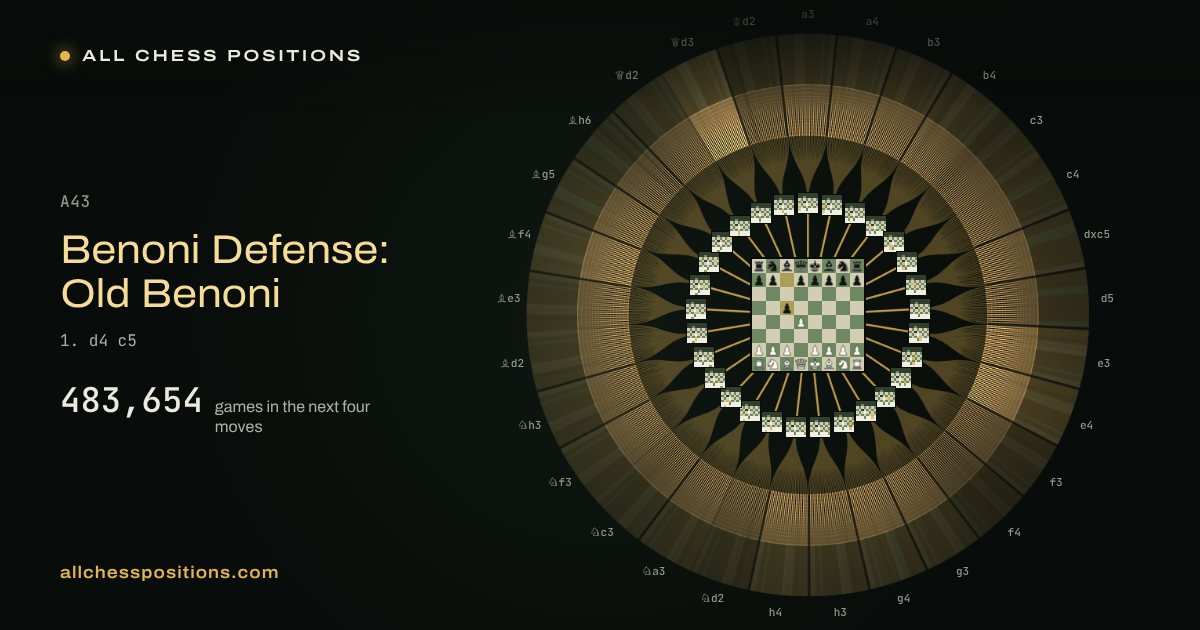Click the orange dot beside All Chess Positions
Viewport: 1200px width, 630px height.
click(65, 56)
